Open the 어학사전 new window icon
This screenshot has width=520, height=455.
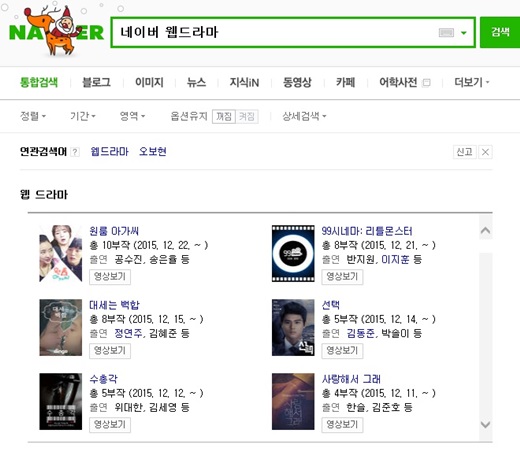tap(426, 83)
